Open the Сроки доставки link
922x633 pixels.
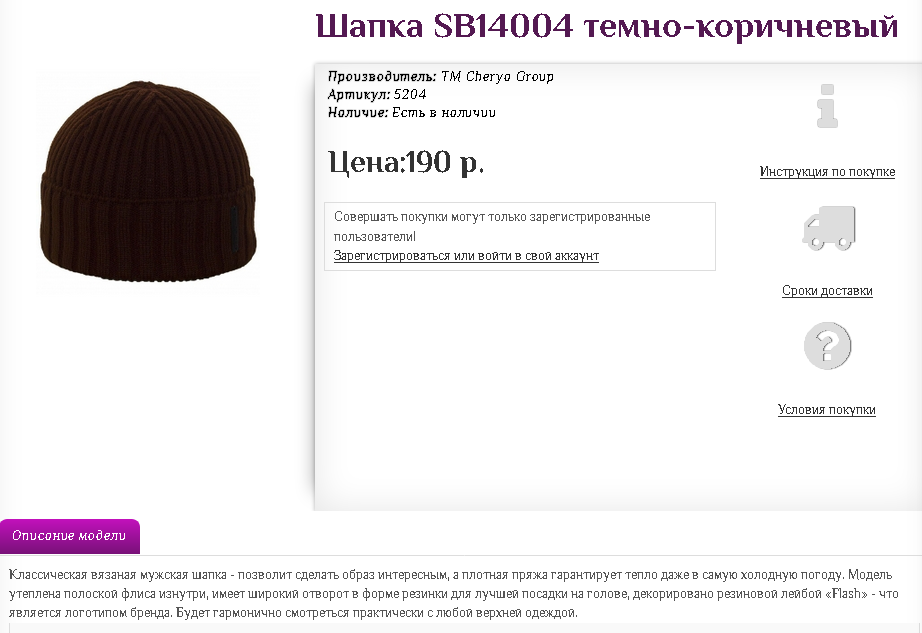pyautogui.click(x=827, y=290)
